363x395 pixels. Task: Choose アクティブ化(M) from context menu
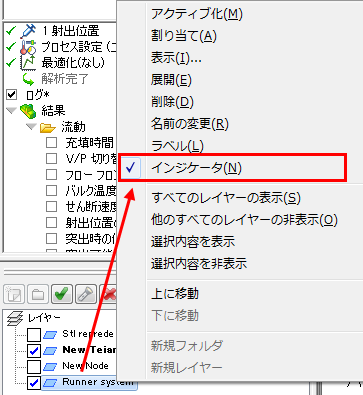point(197,14)
